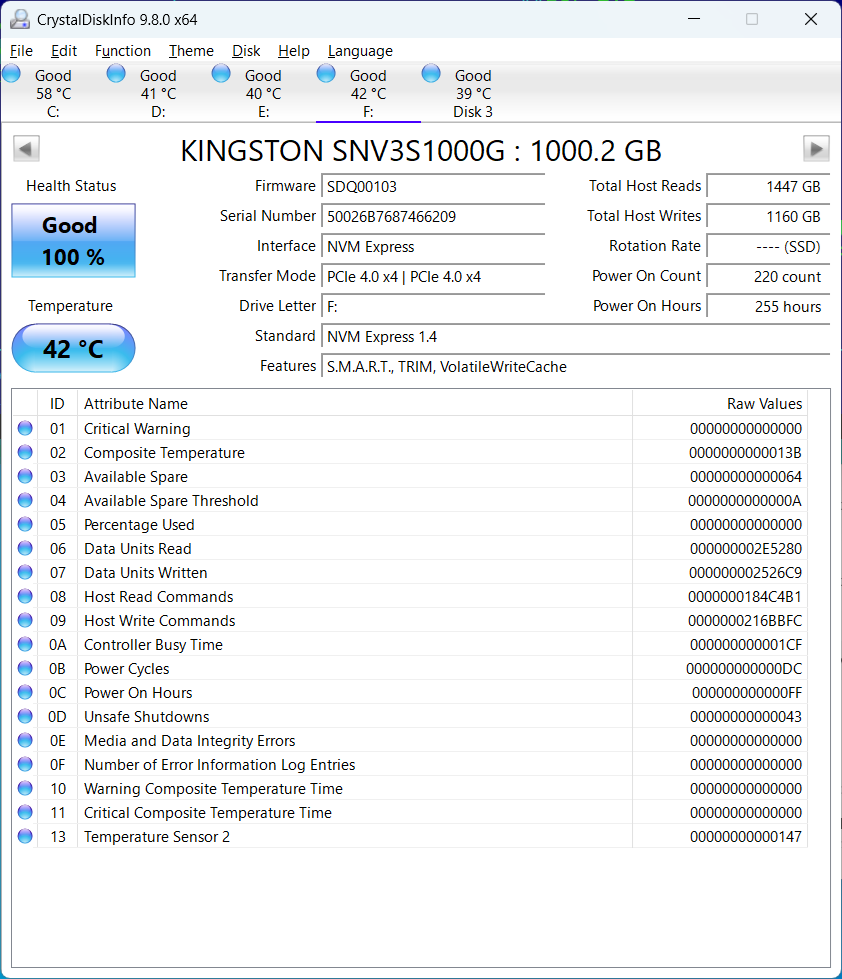Select raw value 000000000000DC

pyautogui.click(x=744, y=669)
